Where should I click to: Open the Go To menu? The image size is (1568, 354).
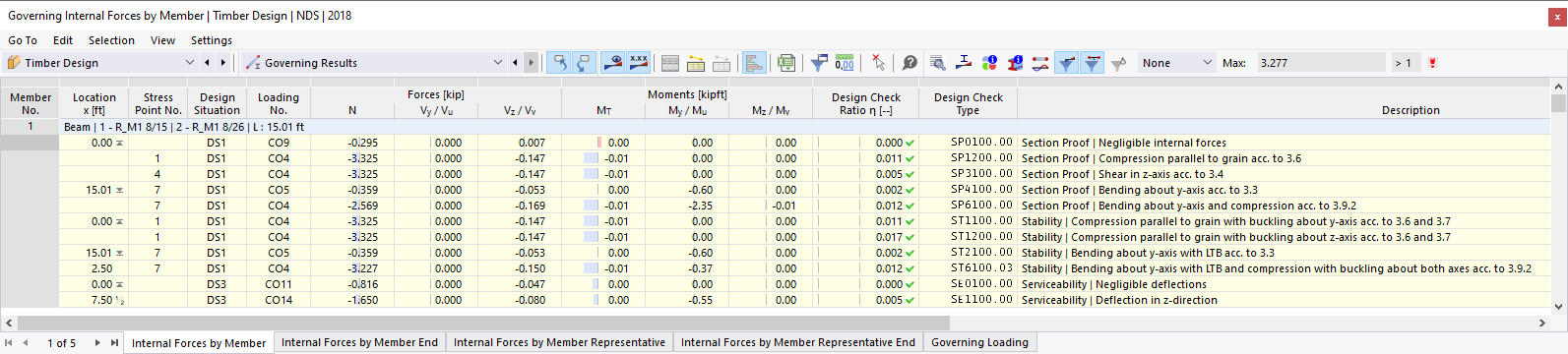[x=23, y=40]
